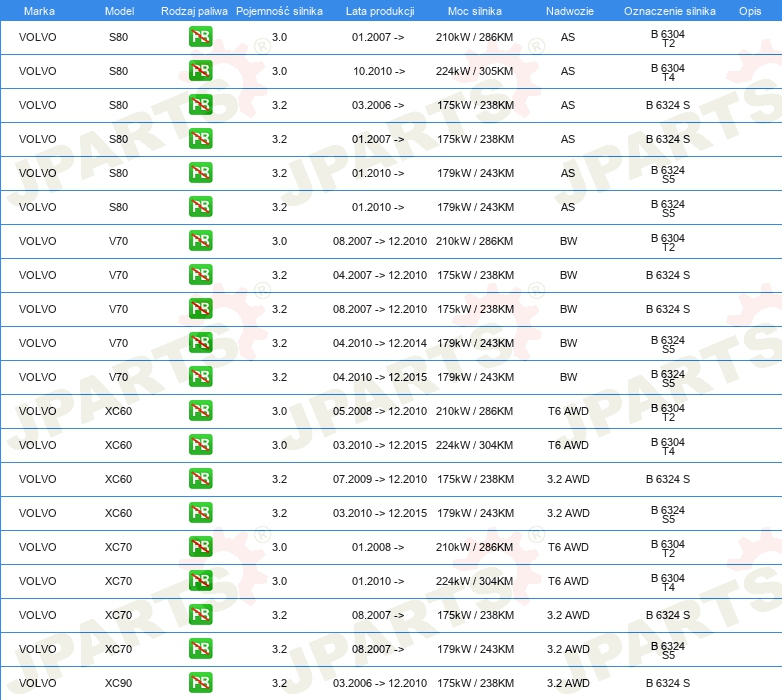Screen dimensions: 782x700
Task: Click fuel icon in V70 3.2 08.2007 row
Action: click(200, 309)
